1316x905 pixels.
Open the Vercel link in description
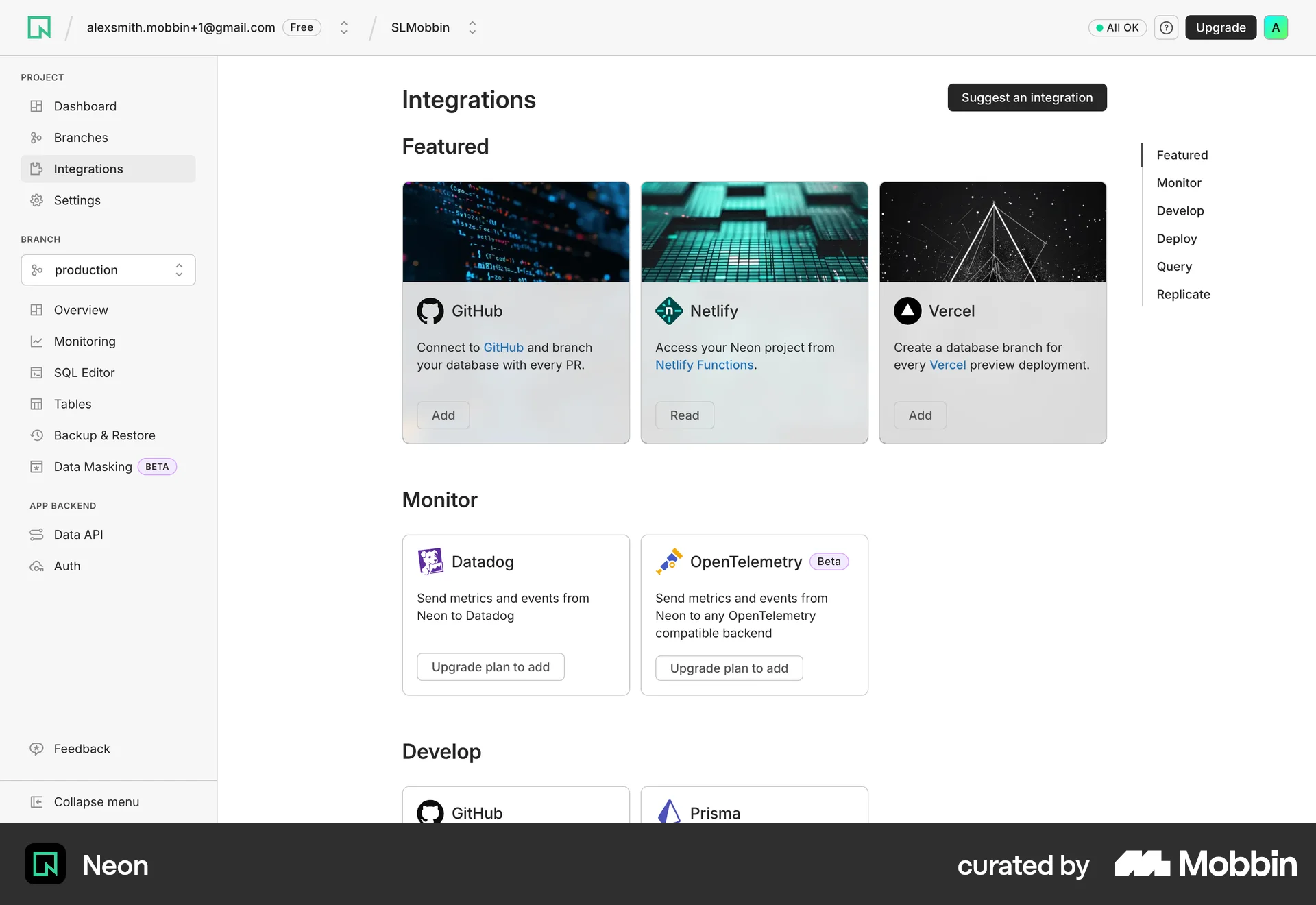tap(948, 365)
